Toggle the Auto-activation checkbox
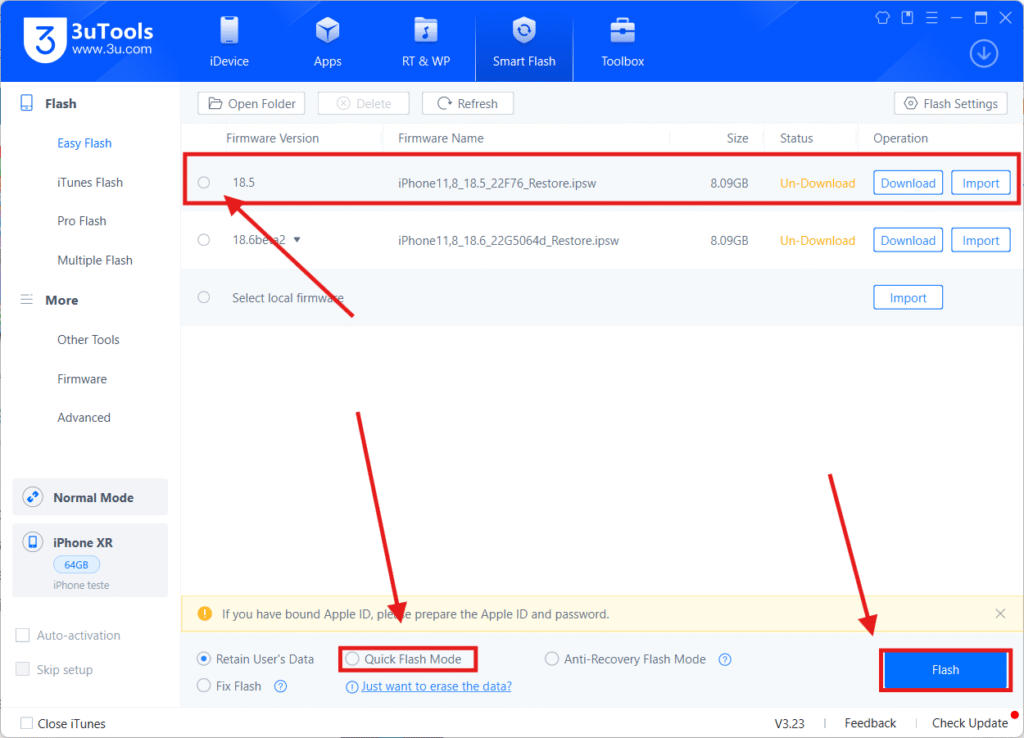Screen dimensions: 1024x738 click(23, 635)
